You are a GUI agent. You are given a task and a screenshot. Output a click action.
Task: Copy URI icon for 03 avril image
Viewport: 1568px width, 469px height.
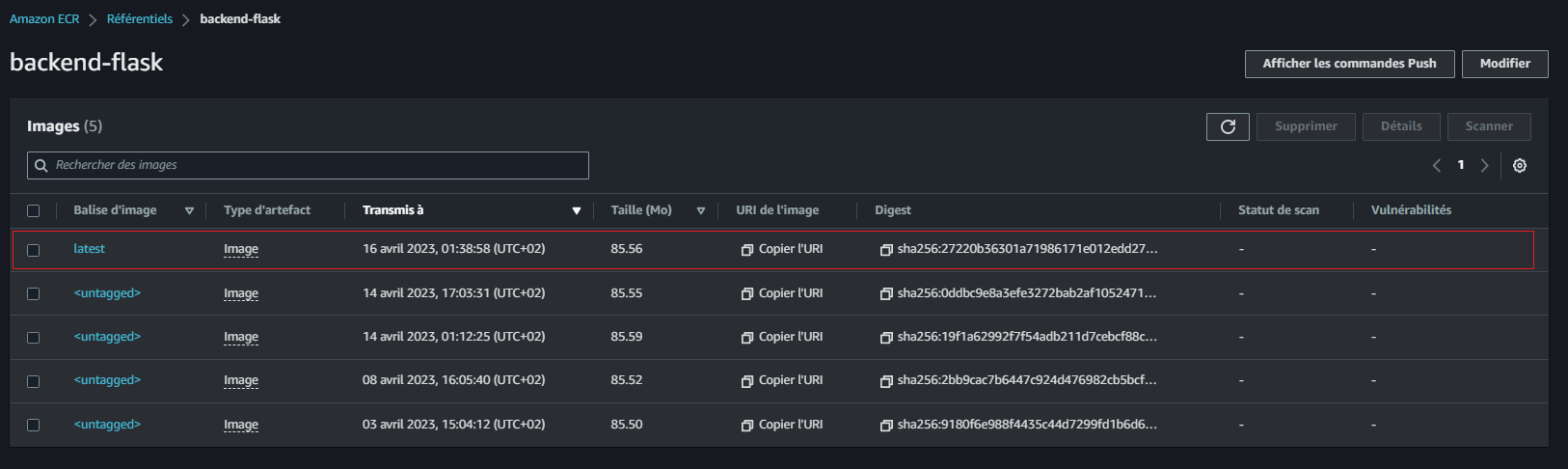point(746,426)
